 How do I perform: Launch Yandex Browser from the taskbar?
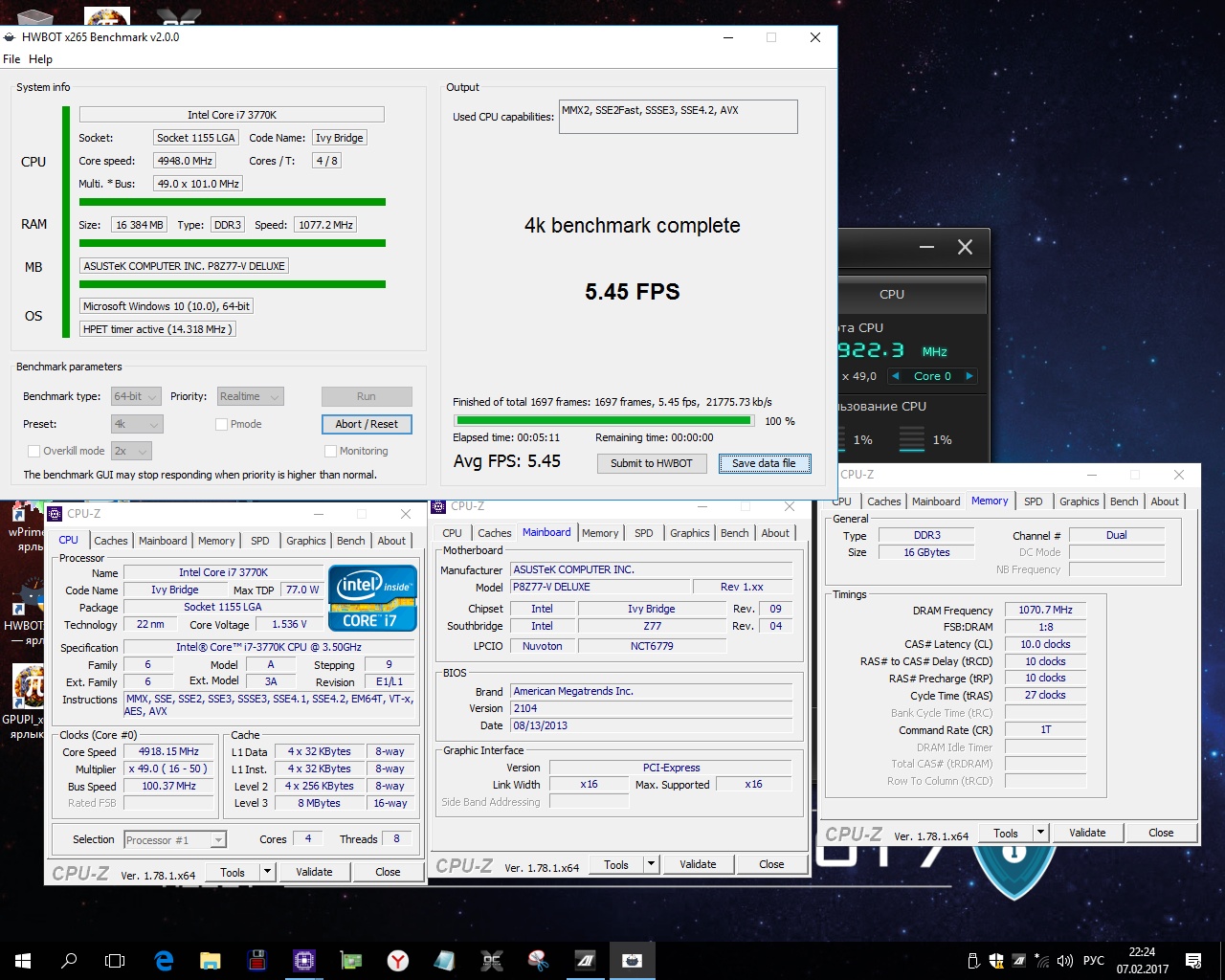(398, 960)
